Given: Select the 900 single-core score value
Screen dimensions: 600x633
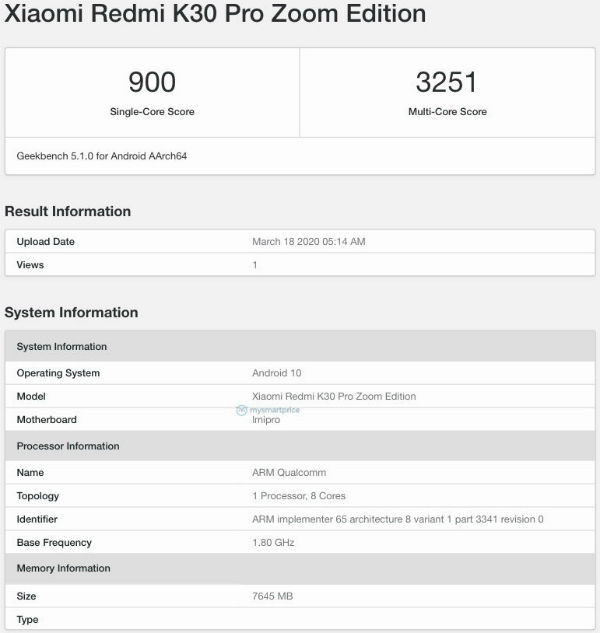Looking at the screenshot, I should 152,82.
